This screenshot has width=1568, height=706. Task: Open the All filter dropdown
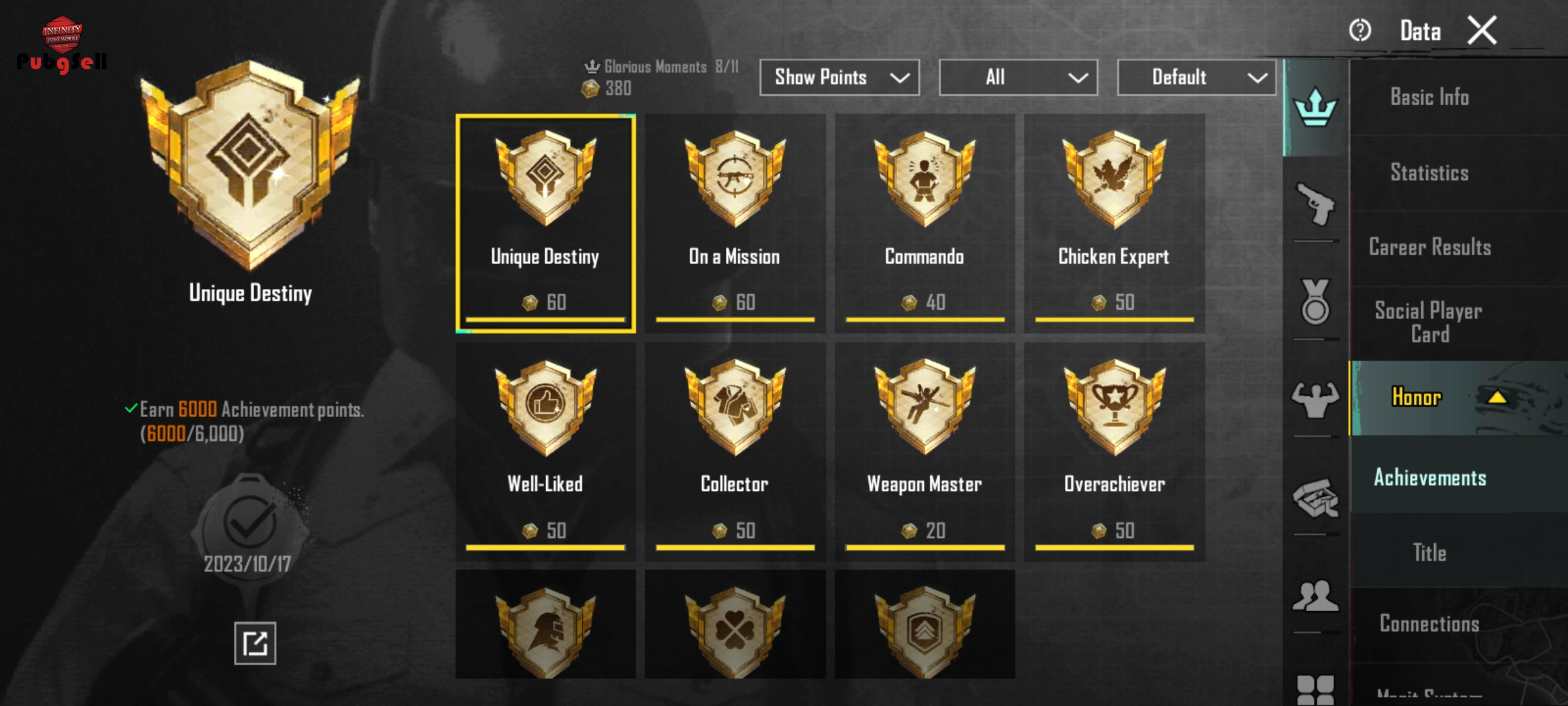[x=1018, y=77]
